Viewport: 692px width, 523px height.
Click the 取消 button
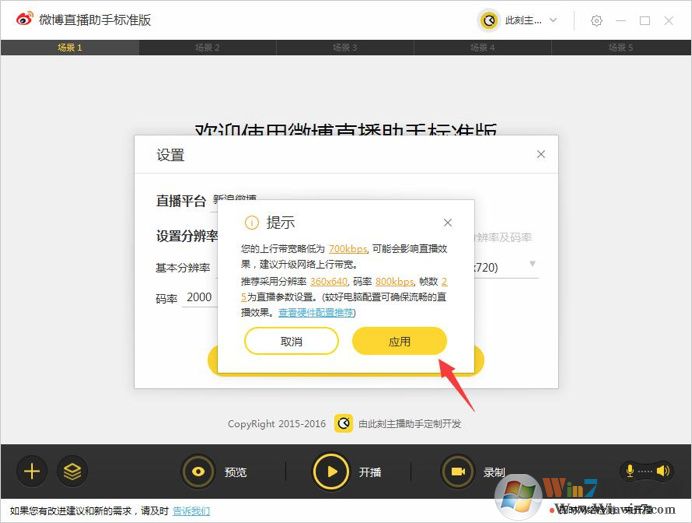tap(291, 341)
